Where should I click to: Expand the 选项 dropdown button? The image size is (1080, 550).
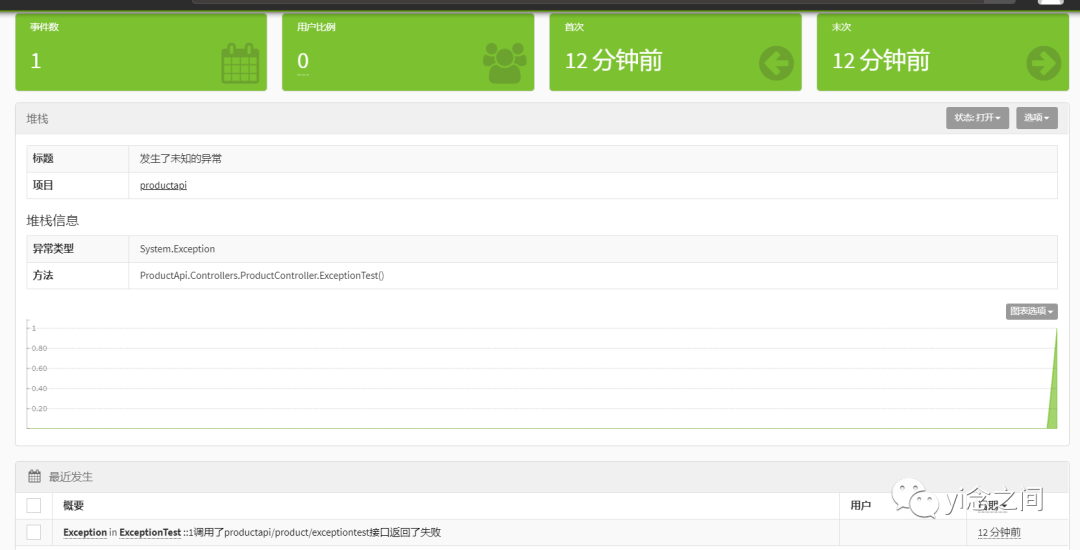pyautogui.click(x=1037, y=118)
